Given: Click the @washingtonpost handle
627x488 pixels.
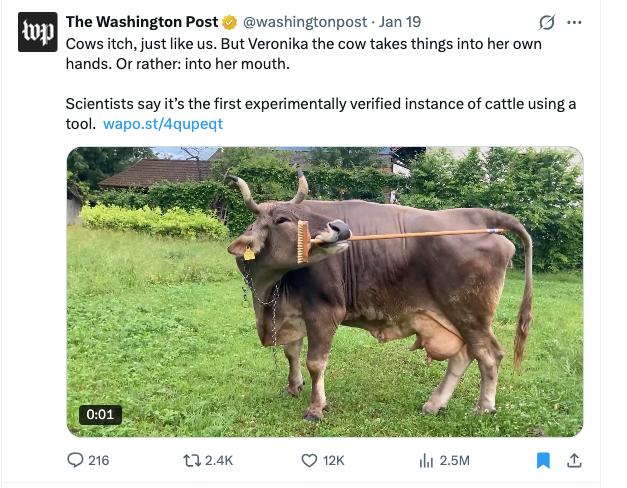Looking at the screenshot, I should (303, 22).
